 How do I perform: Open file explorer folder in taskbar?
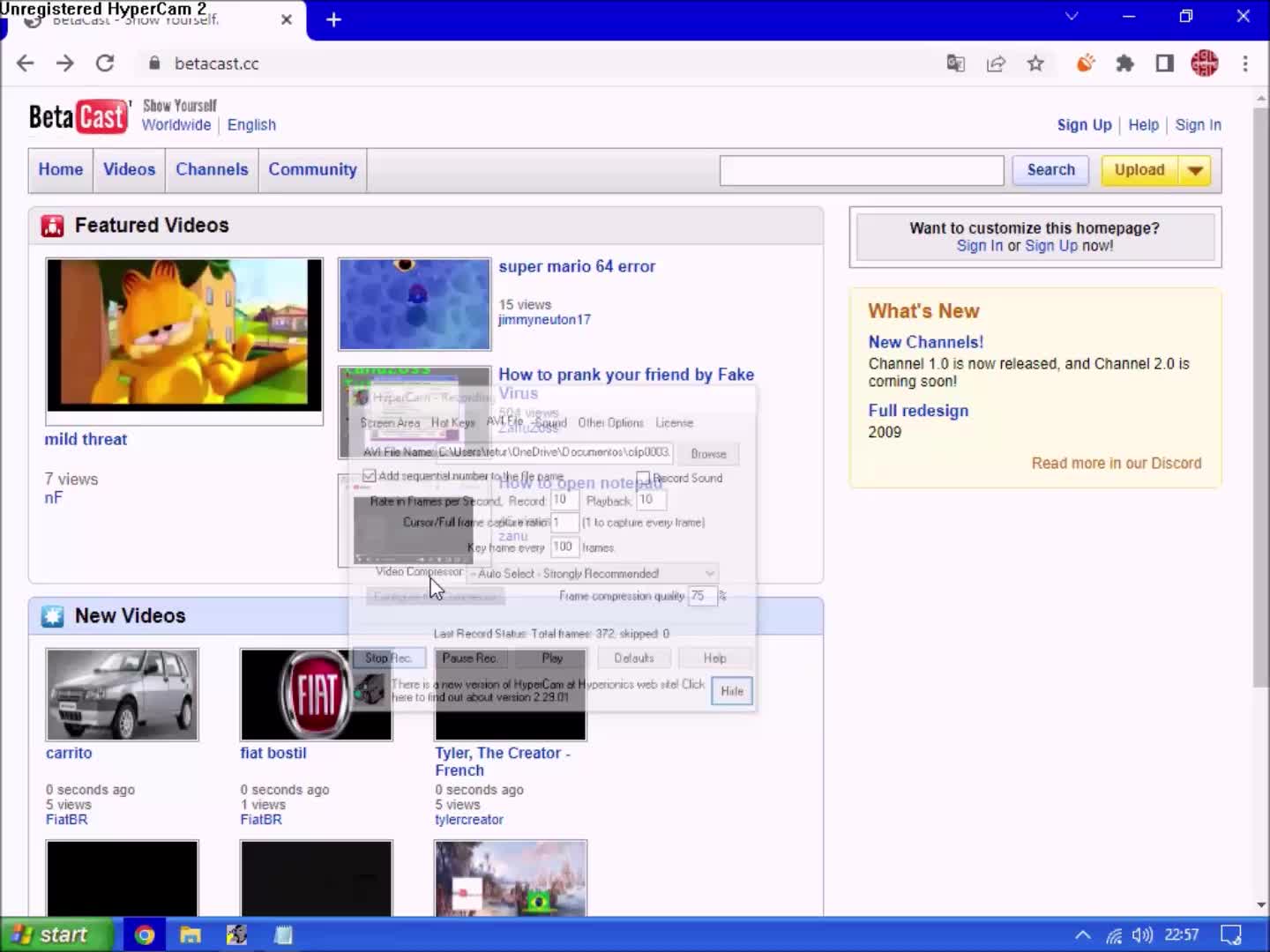pyautogui.click(x=190, y=935)
